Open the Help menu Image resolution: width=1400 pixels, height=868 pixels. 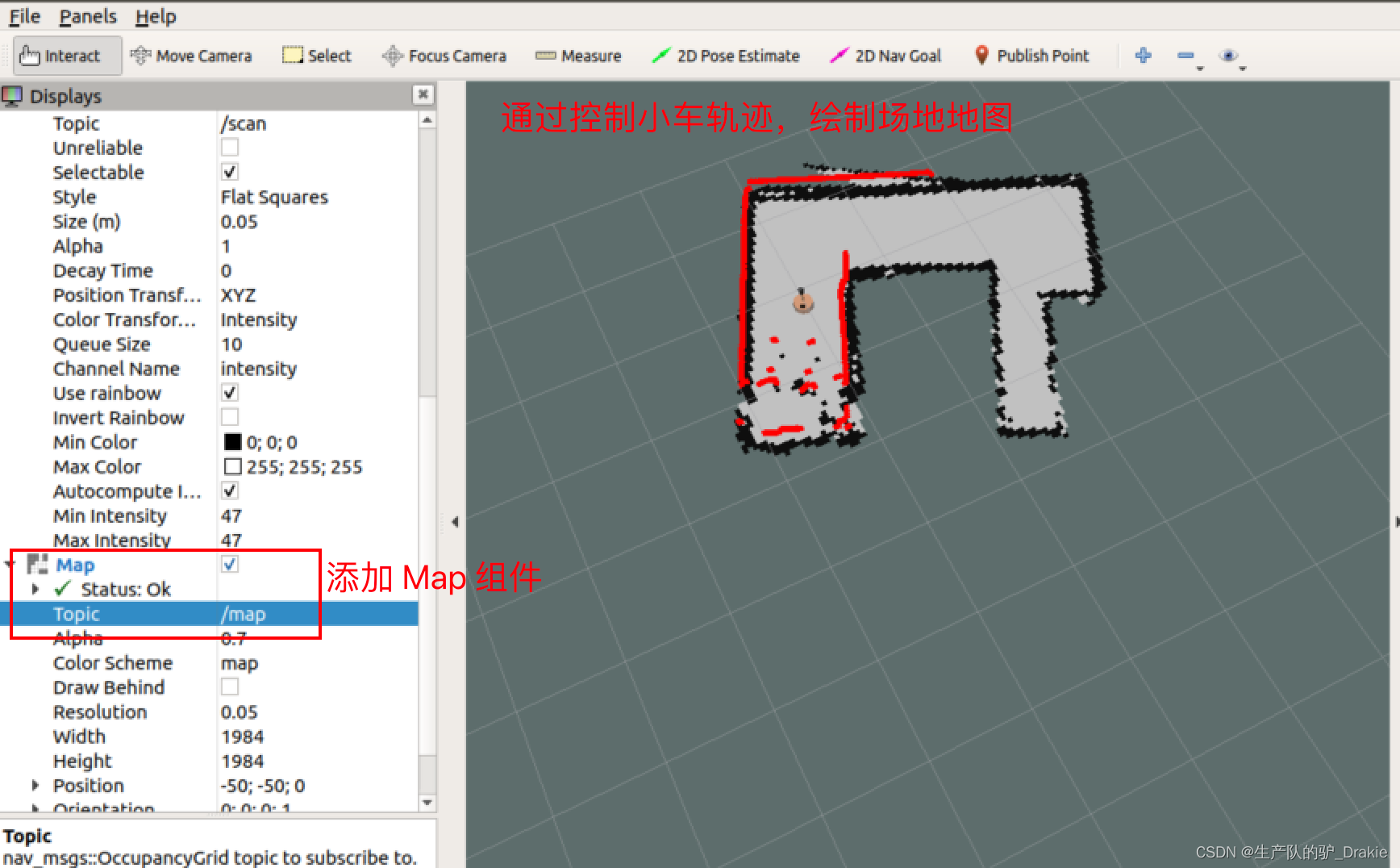[x=156, y=16]
